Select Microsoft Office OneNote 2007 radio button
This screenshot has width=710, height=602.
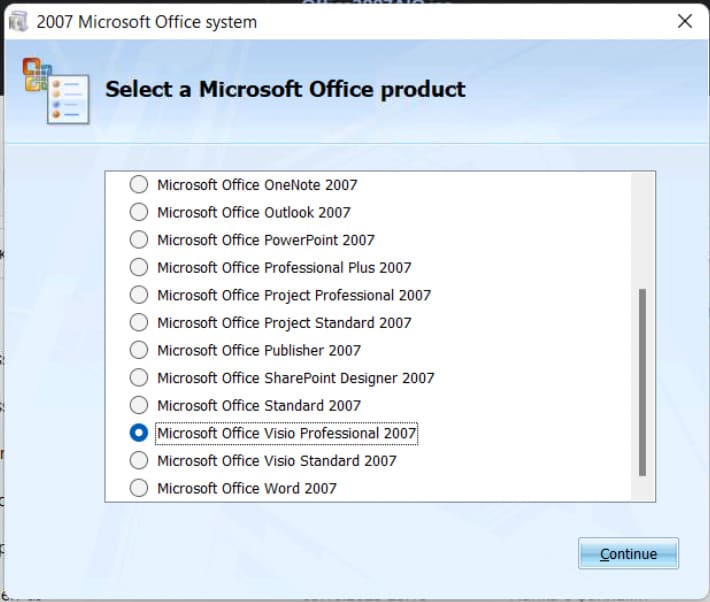[x=139, y=185]
